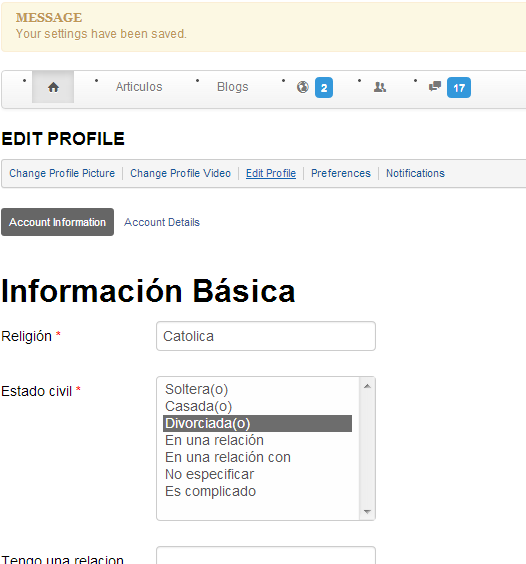Open the friends requests icon
The height and width of the screenshot is (564, 526).
[380, 87]
